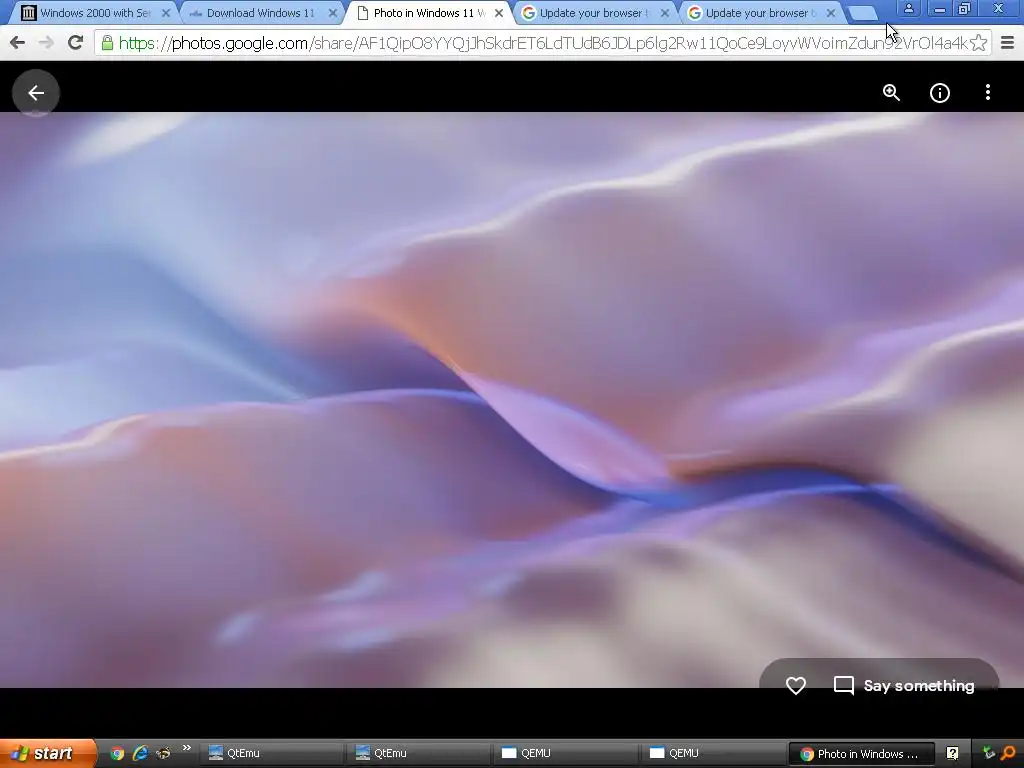
Task: Reload the current page
Action: tap(76, 43)
